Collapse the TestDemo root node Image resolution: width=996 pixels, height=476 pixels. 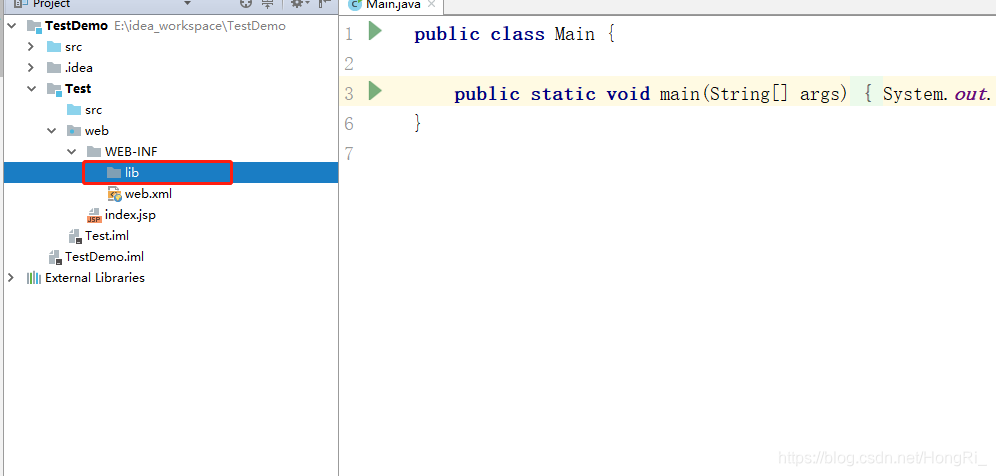point(11,26)
